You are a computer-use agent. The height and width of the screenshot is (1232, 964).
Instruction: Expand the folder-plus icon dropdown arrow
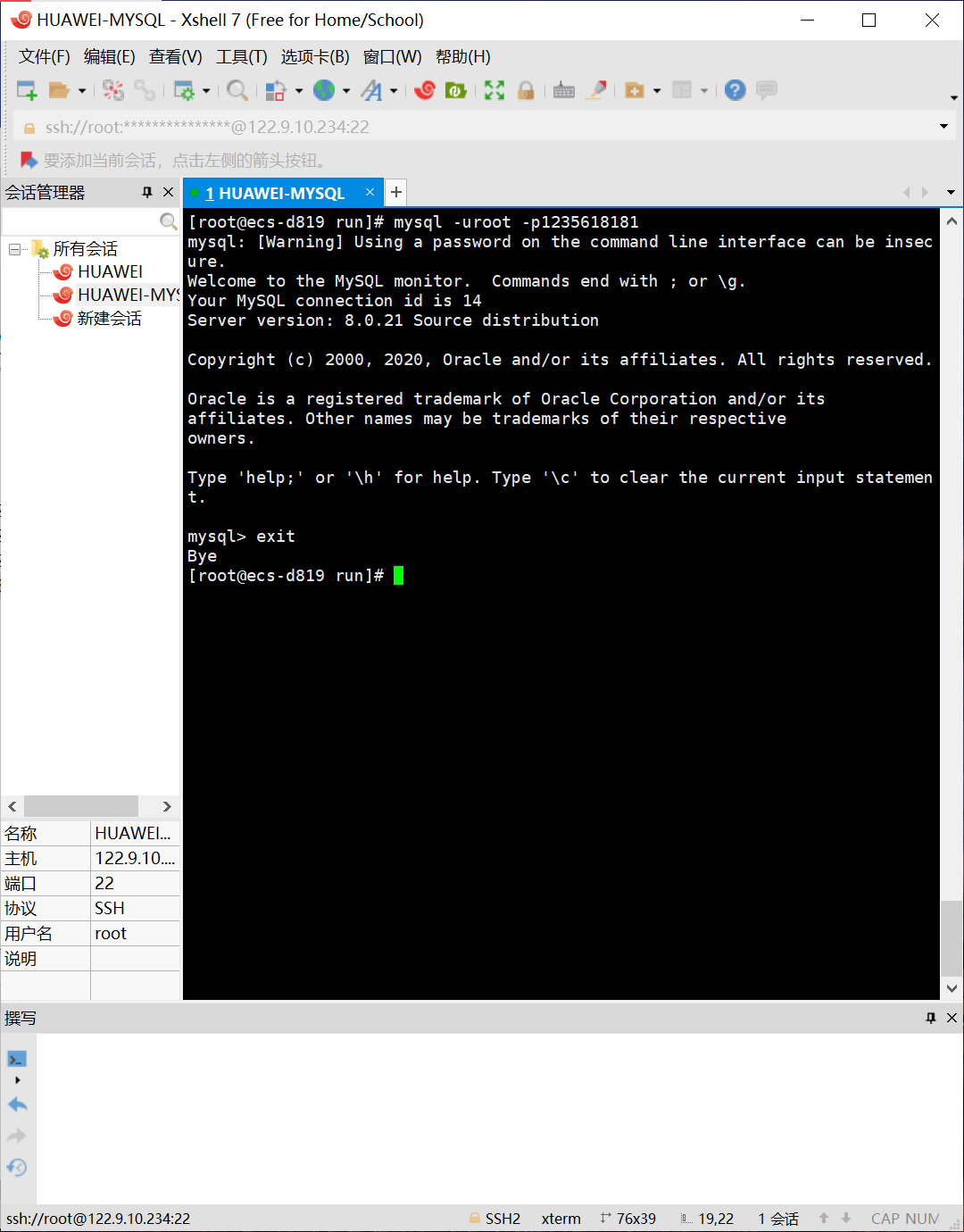[x=657, y=90]
